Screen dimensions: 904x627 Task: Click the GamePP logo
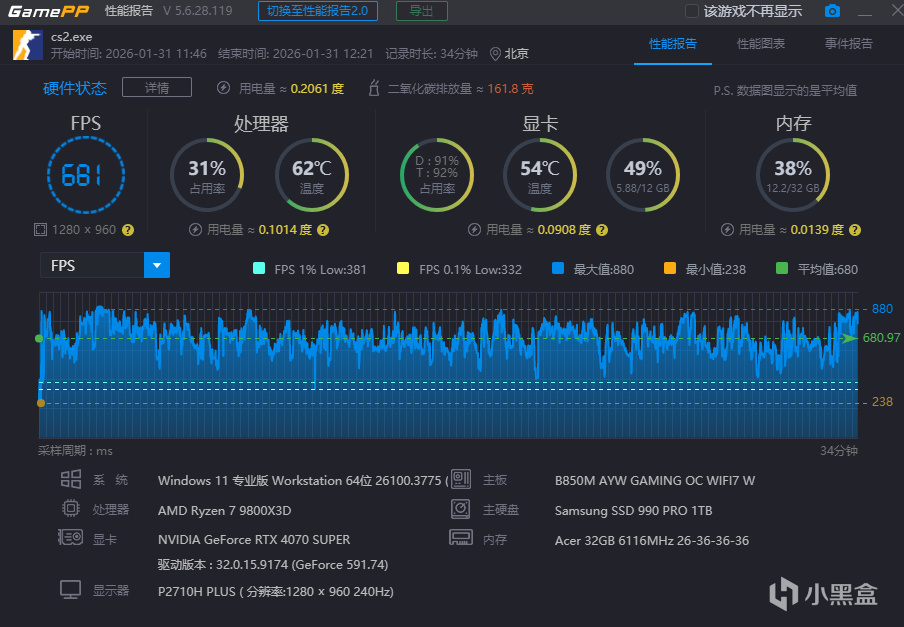pyautogui.click(x=48, y=11)
